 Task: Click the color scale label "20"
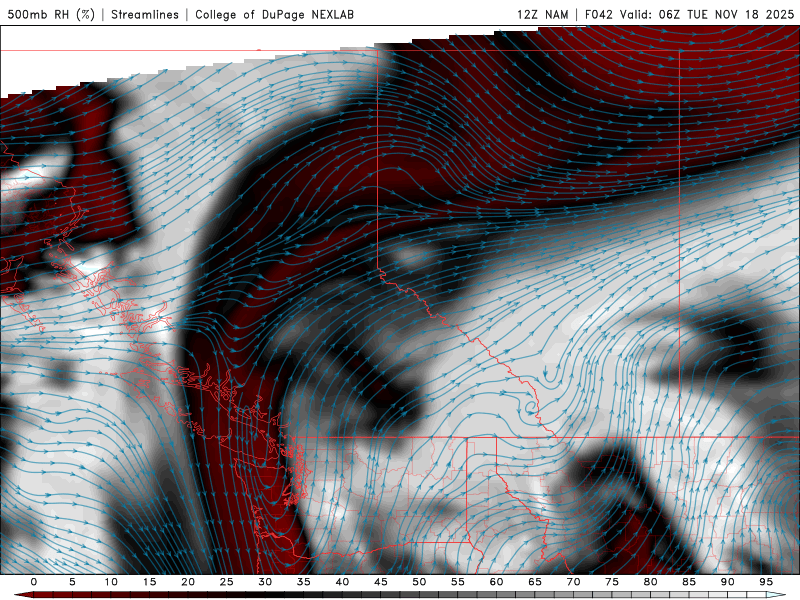coord(188,582)
